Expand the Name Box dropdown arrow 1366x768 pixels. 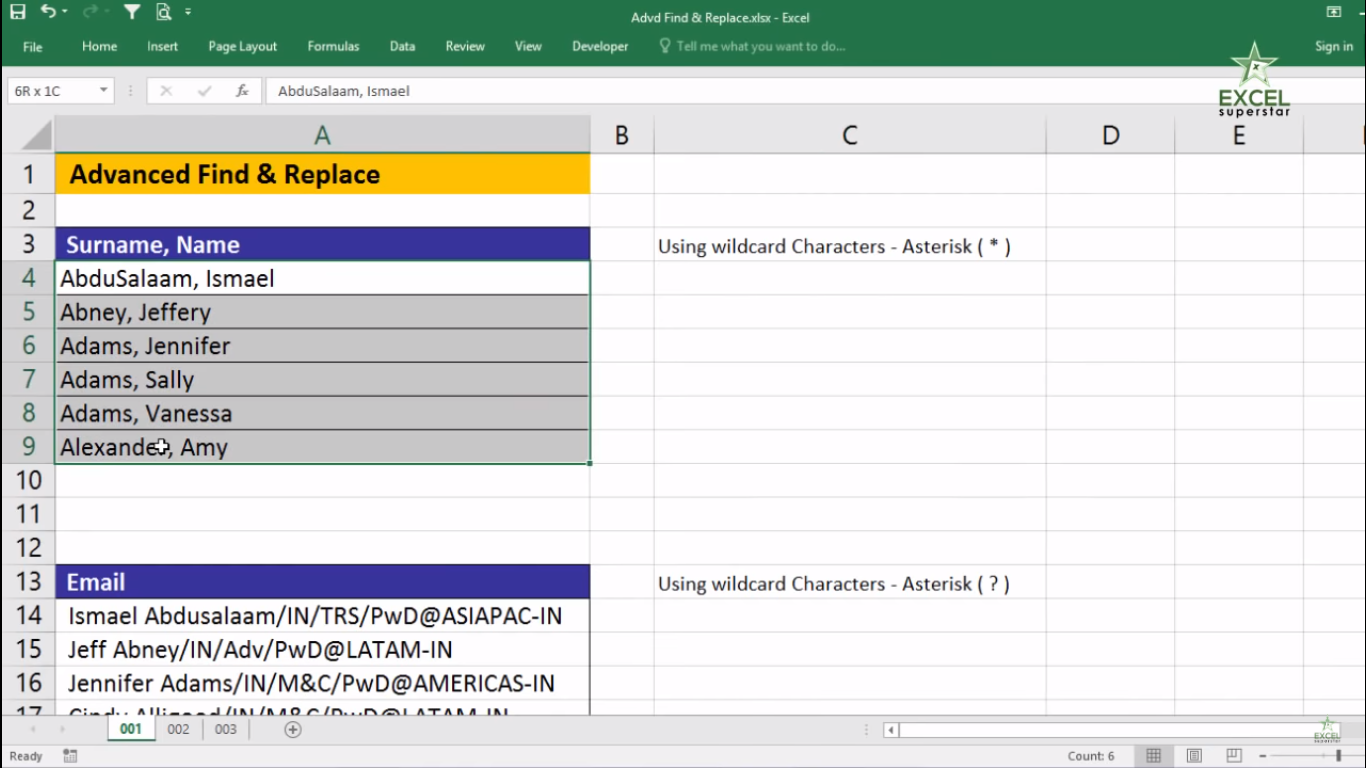coord(104,91)
